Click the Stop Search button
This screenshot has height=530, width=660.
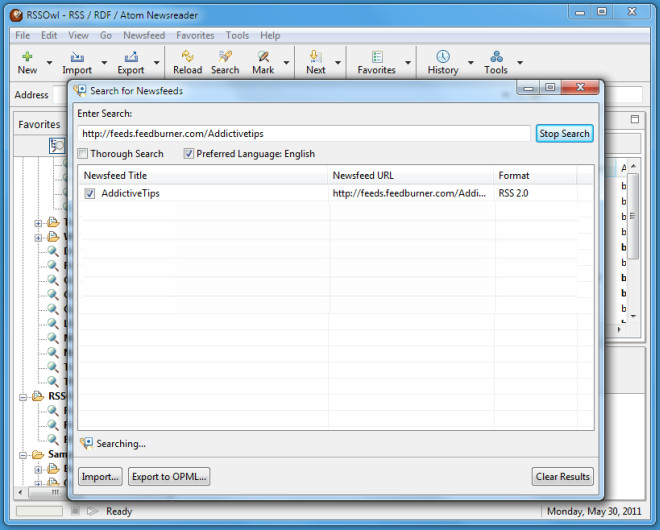pos(564,133)
